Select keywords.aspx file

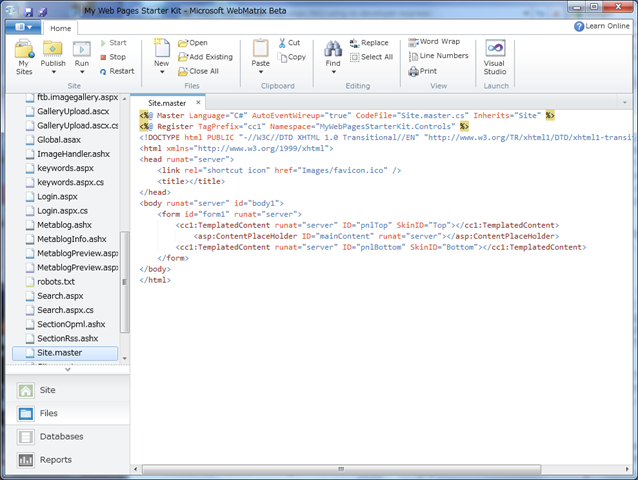[60, 168]
